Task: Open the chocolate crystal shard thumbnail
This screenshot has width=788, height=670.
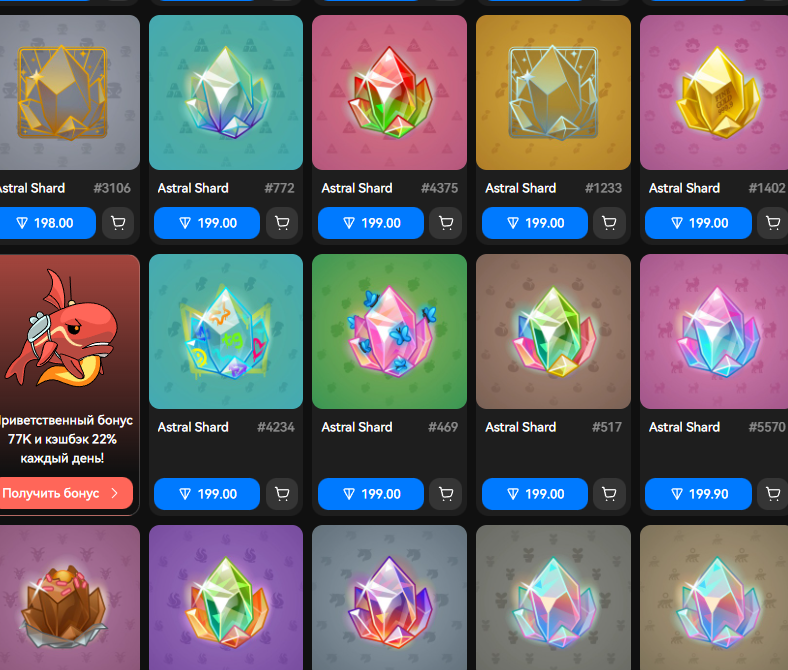Action: pos(69,598)
